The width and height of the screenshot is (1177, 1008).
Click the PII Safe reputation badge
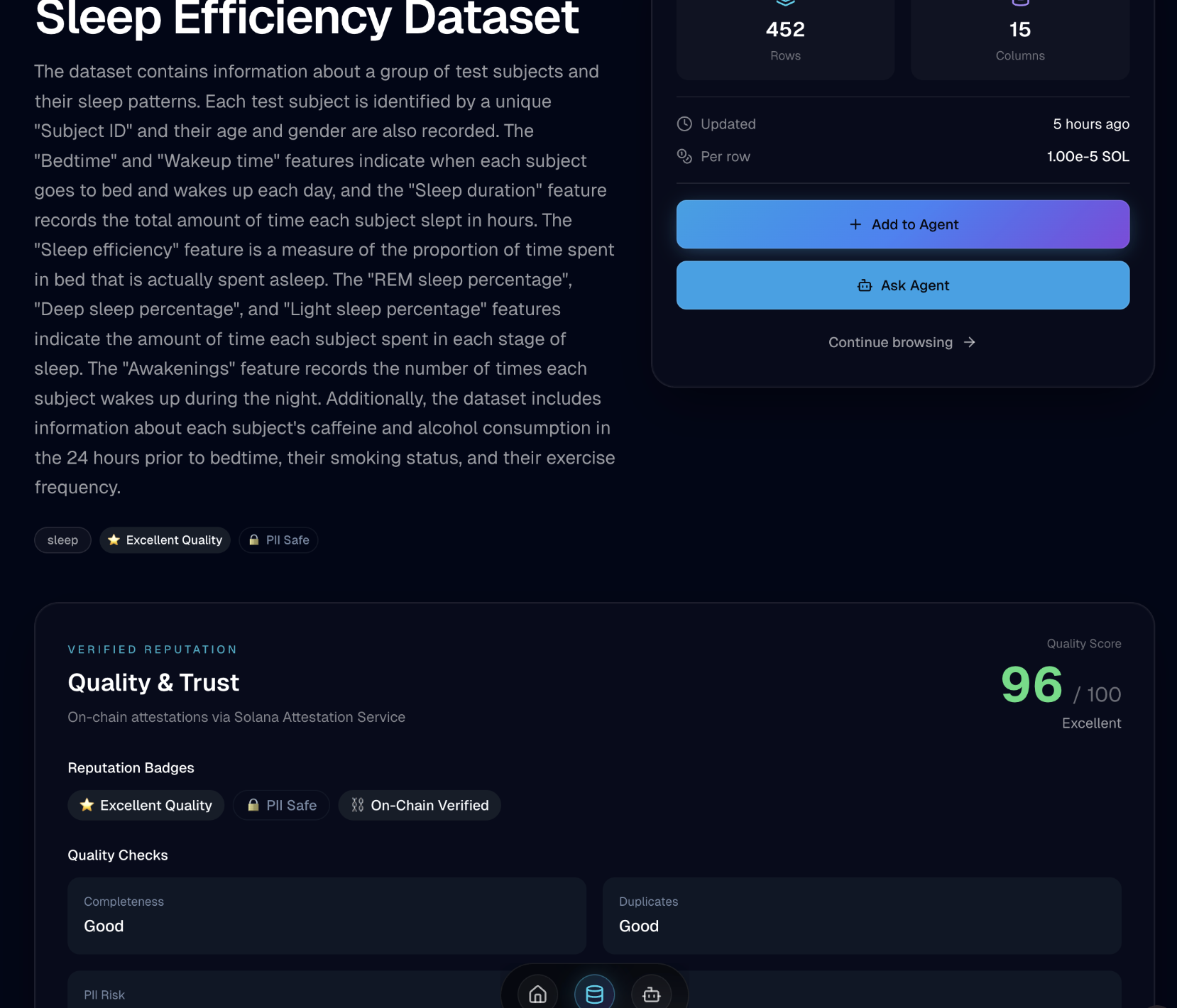click(x=281, y=806)
